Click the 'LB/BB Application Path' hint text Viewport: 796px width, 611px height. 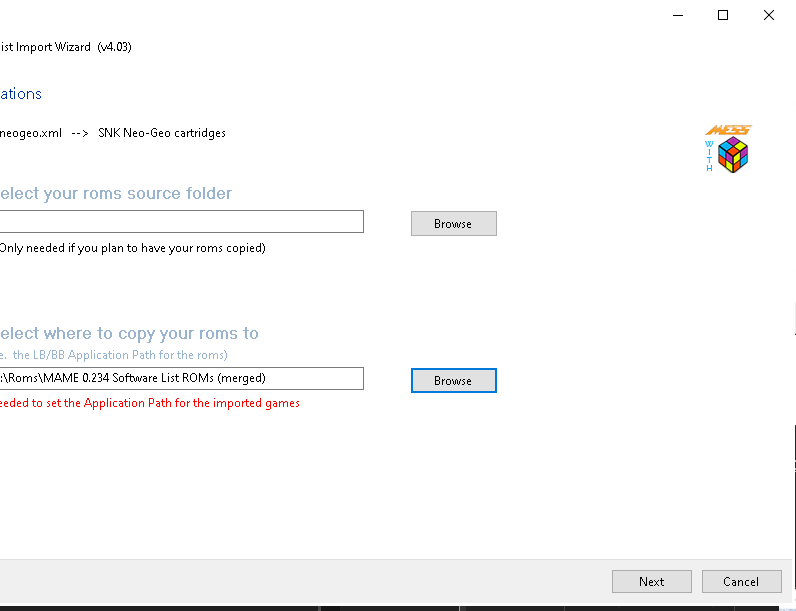coord(113,355)
